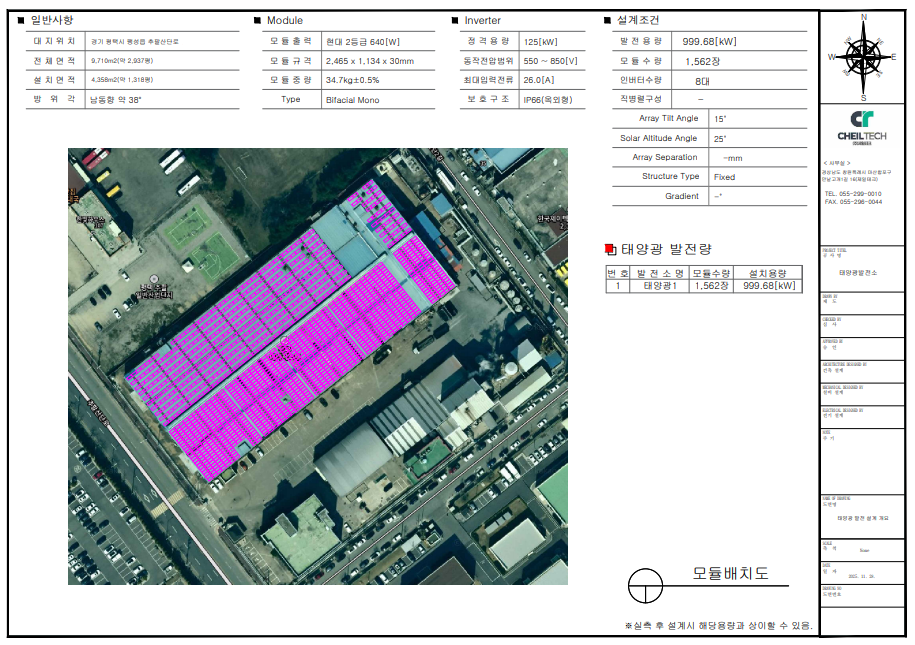
Task: Click the black bullet before Module heading
Action: [x=257, y=20]
